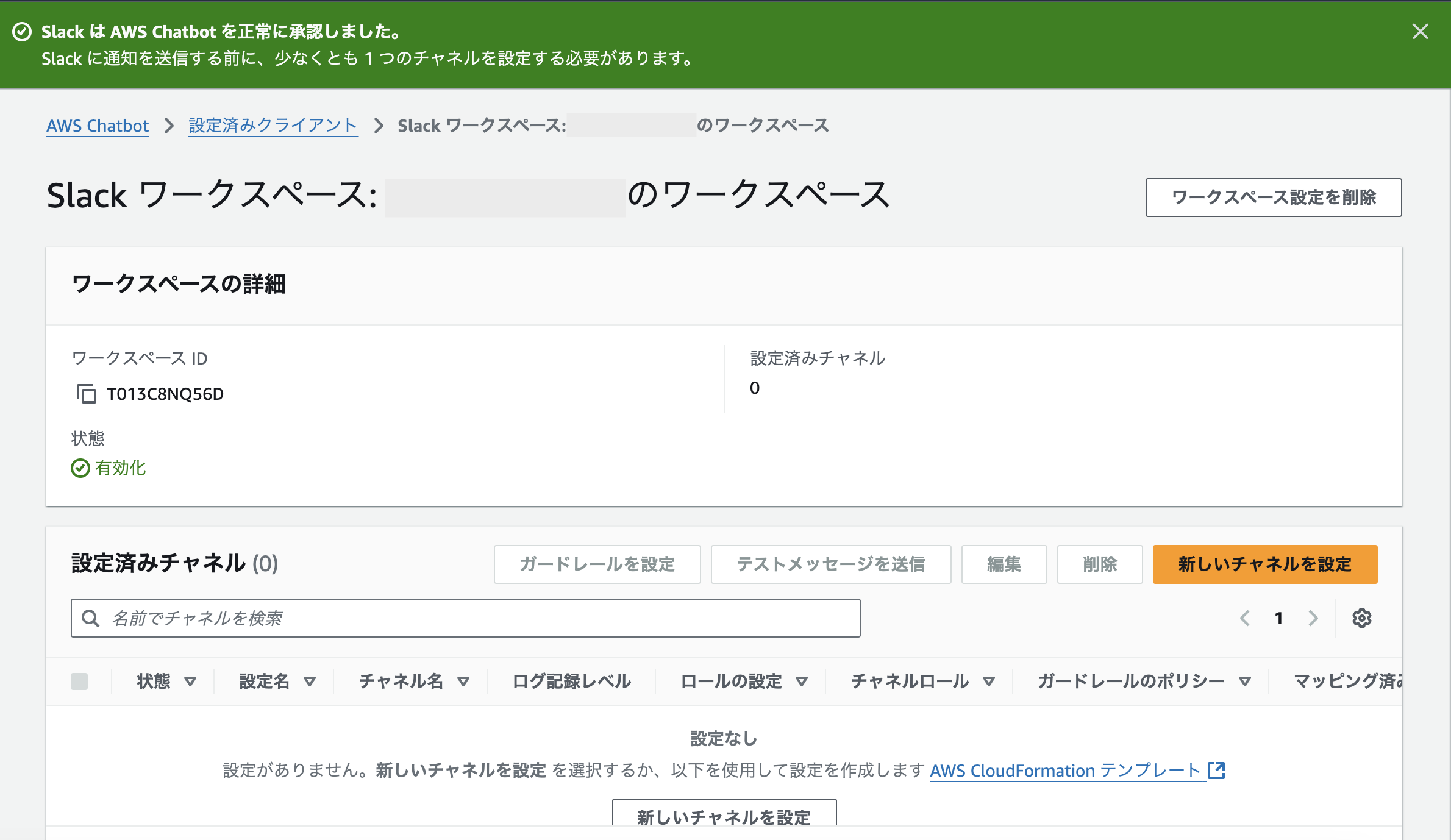Go to previous page arrow

[1245, 618]
